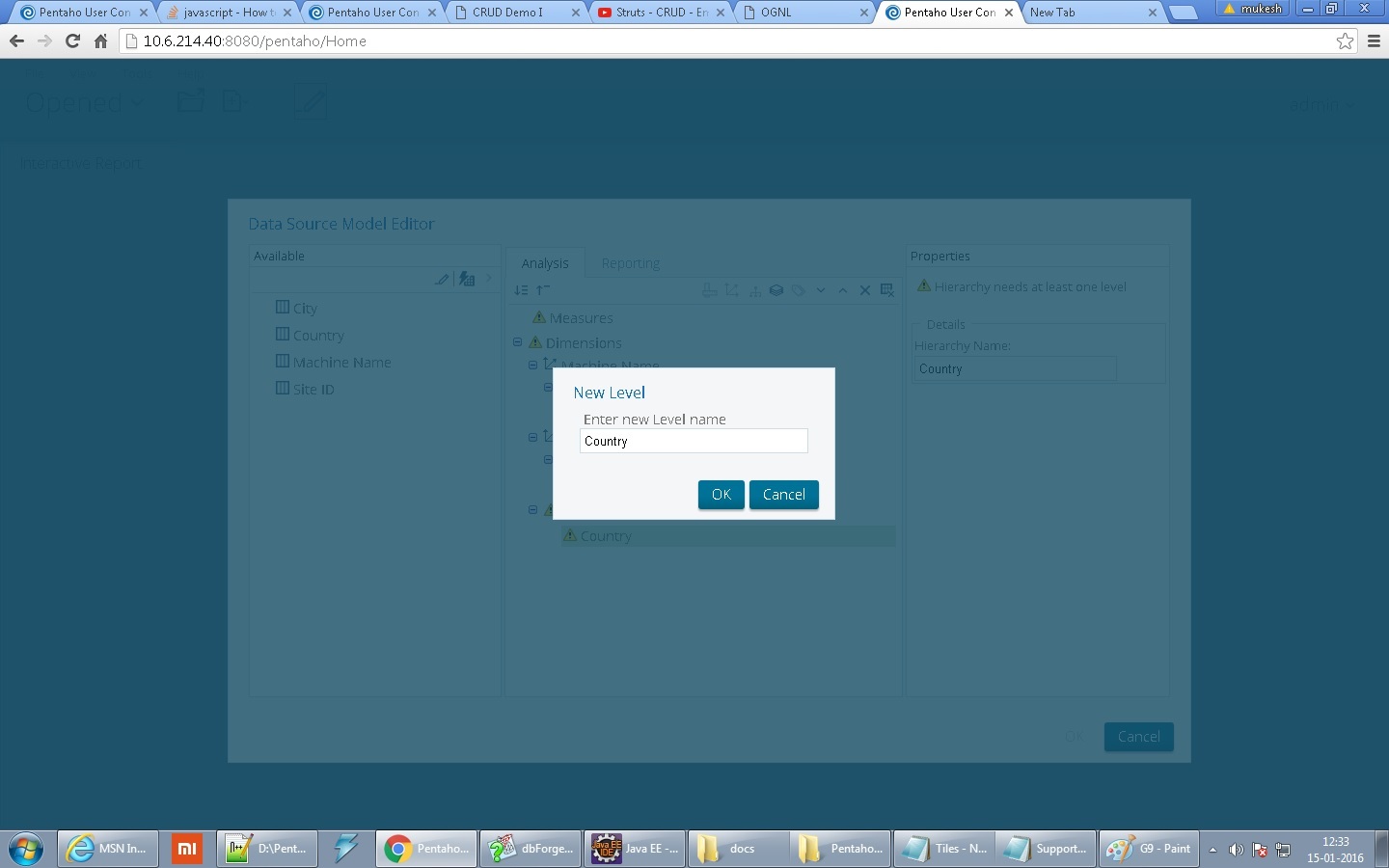Click OK in the New Level dialog
Screen dimensions: 1389x868
click(x=721, y=495)
